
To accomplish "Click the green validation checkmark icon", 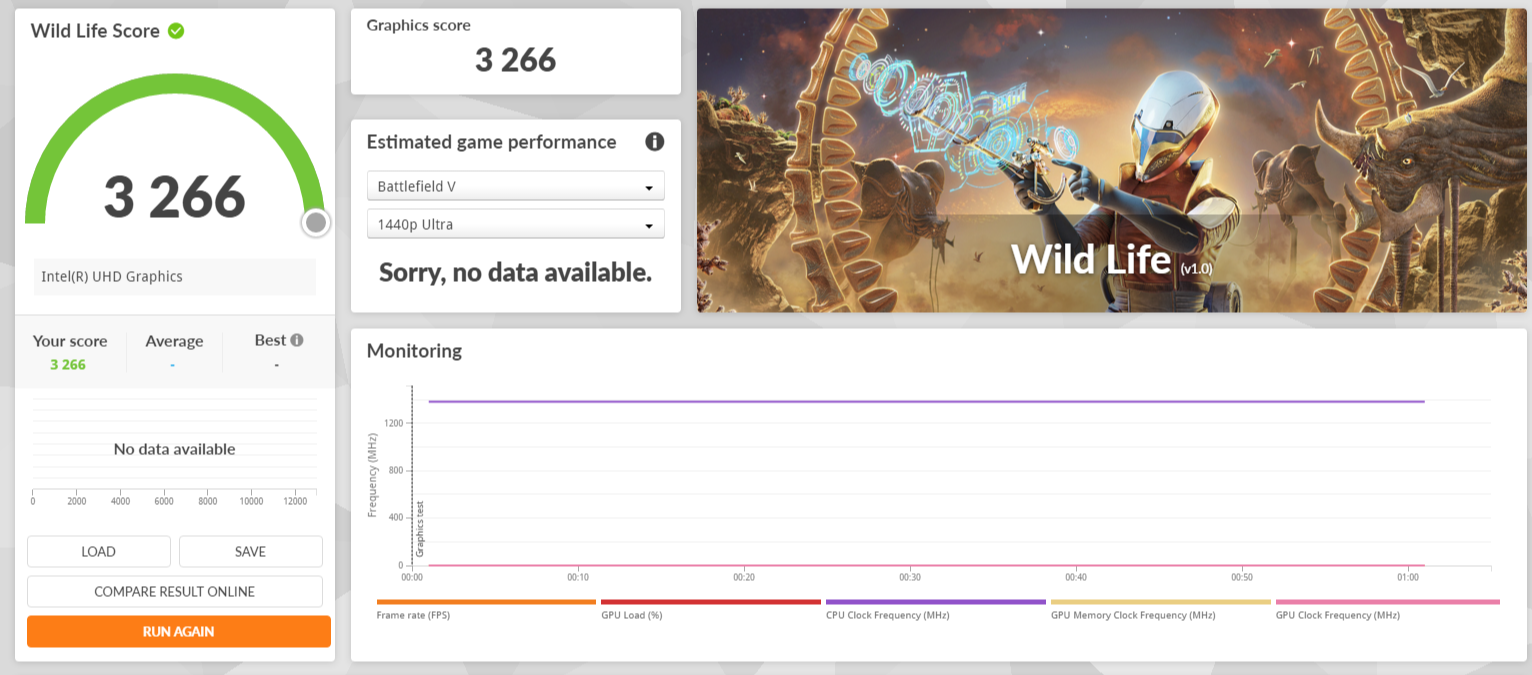I will click(176, 31).
